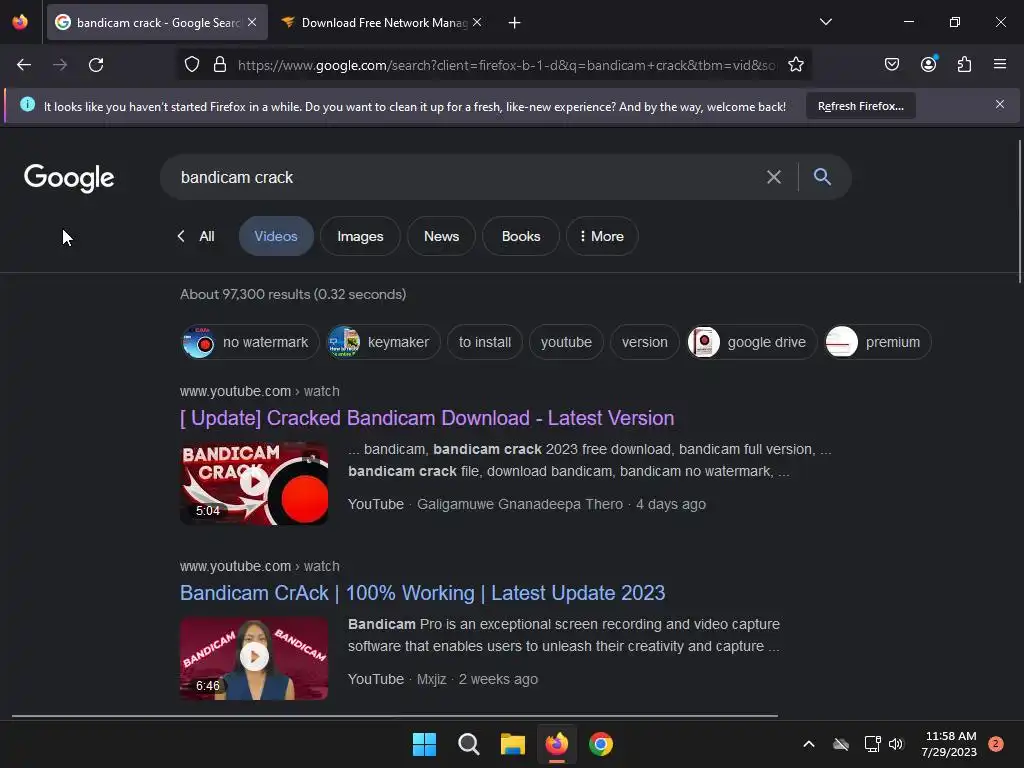Close the Download Free Network Manager tab

tap(477, 22)
